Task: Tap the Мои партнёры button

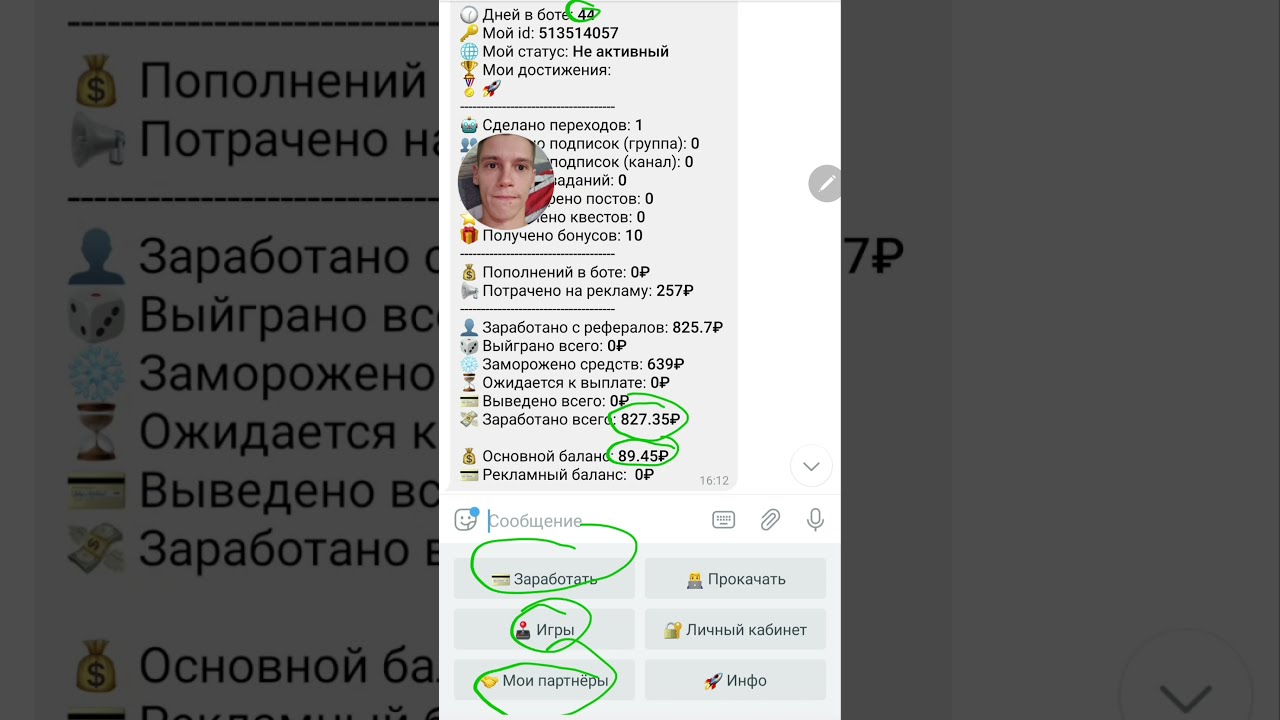Action: [544, 681]
